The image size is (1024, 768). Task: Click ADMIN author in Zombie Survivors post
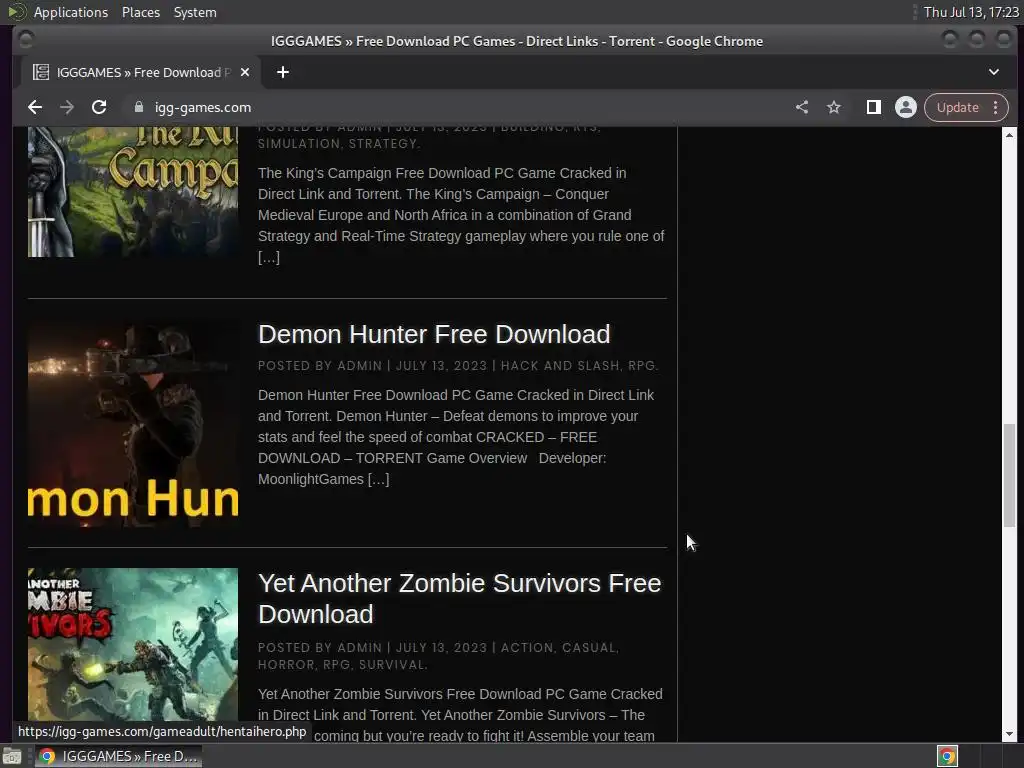(x=360, y=648)
